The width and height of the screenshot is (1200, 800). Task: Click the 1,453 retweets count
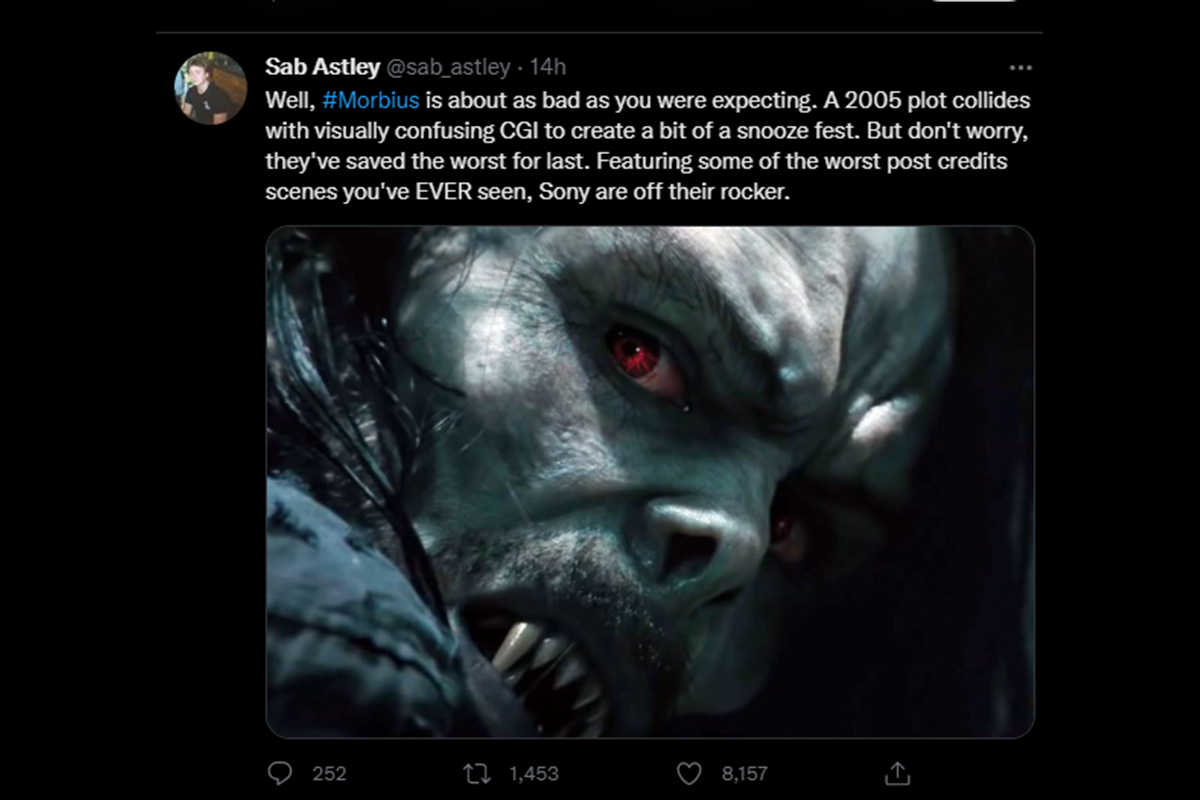pyautogui.click(x=533, y=773)
